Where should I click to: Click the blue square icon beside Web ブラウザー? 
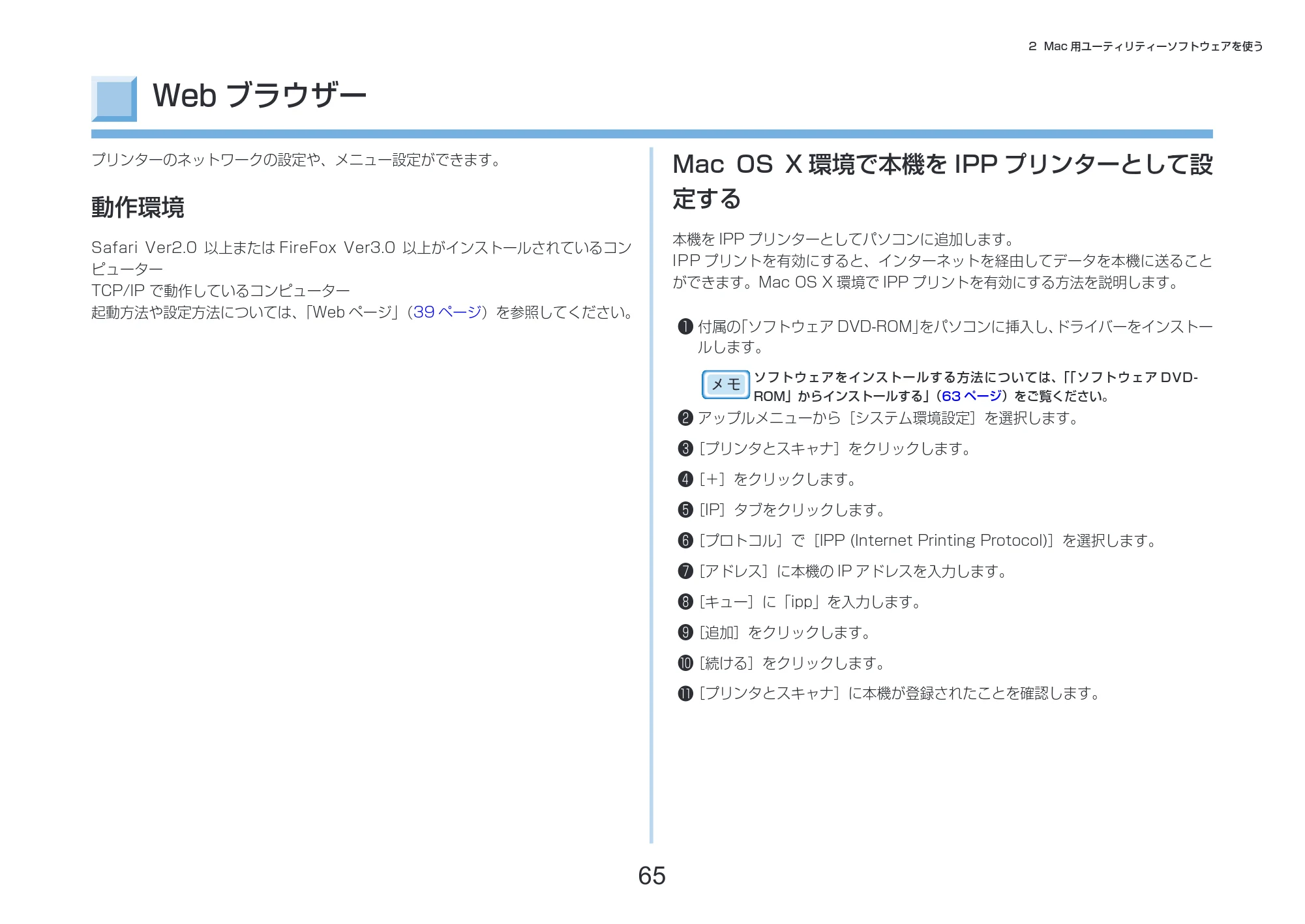point(114,99)
